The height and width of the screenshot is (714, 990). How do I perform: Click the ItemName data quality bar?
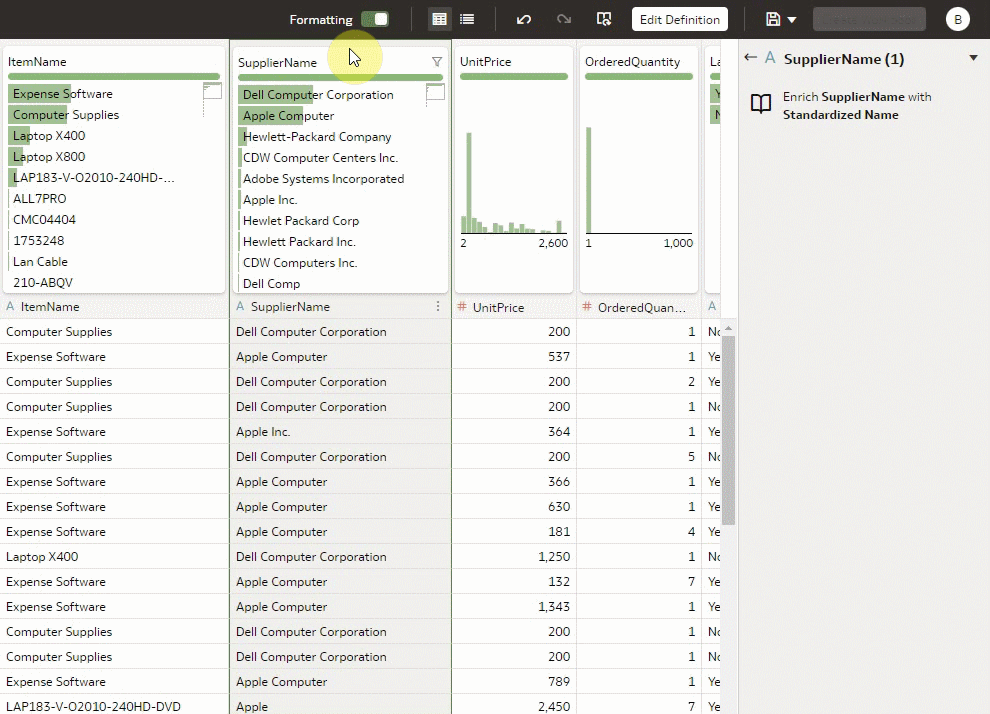tap(113, 76)
